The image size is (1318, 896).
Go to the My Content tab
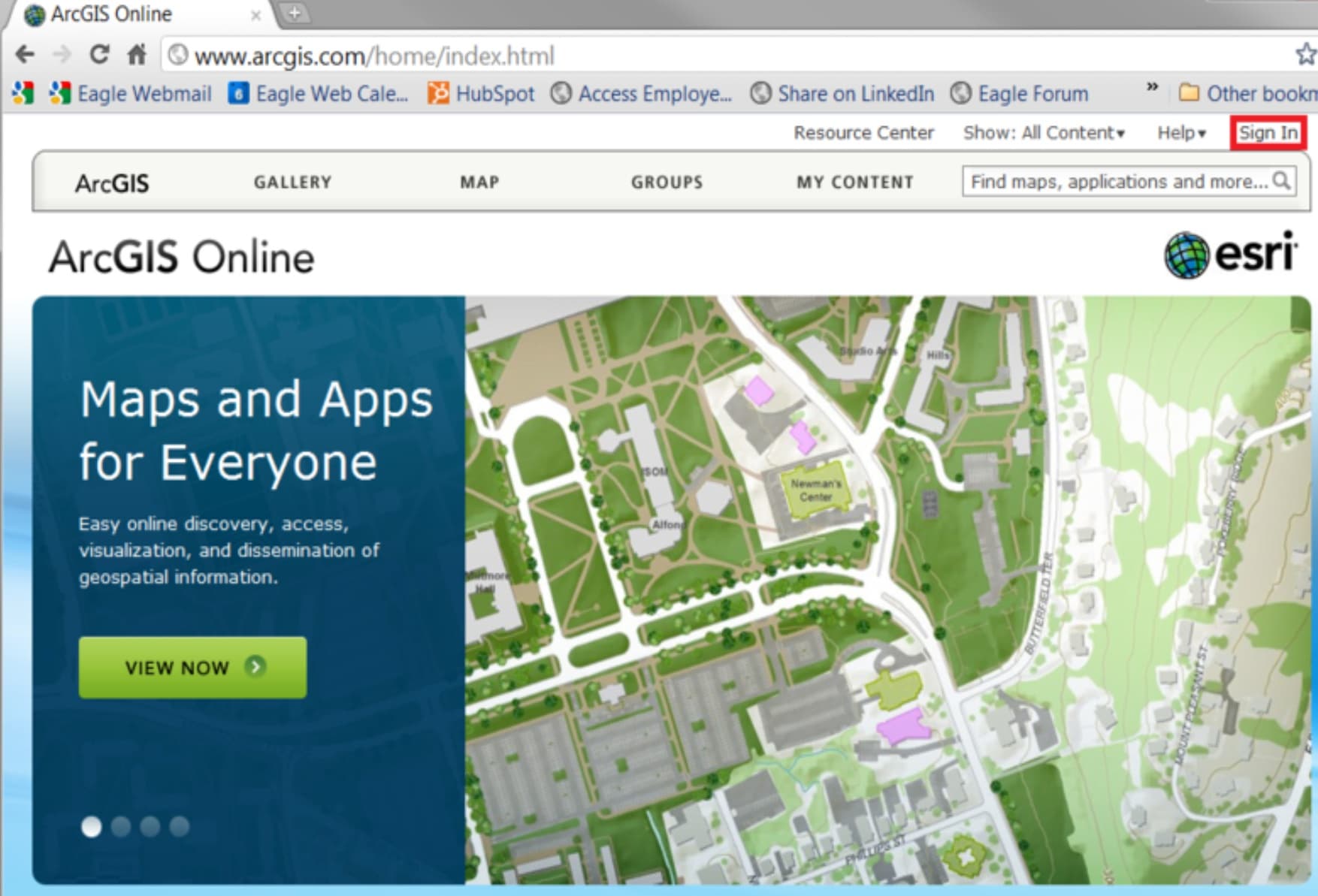(855, 183)
